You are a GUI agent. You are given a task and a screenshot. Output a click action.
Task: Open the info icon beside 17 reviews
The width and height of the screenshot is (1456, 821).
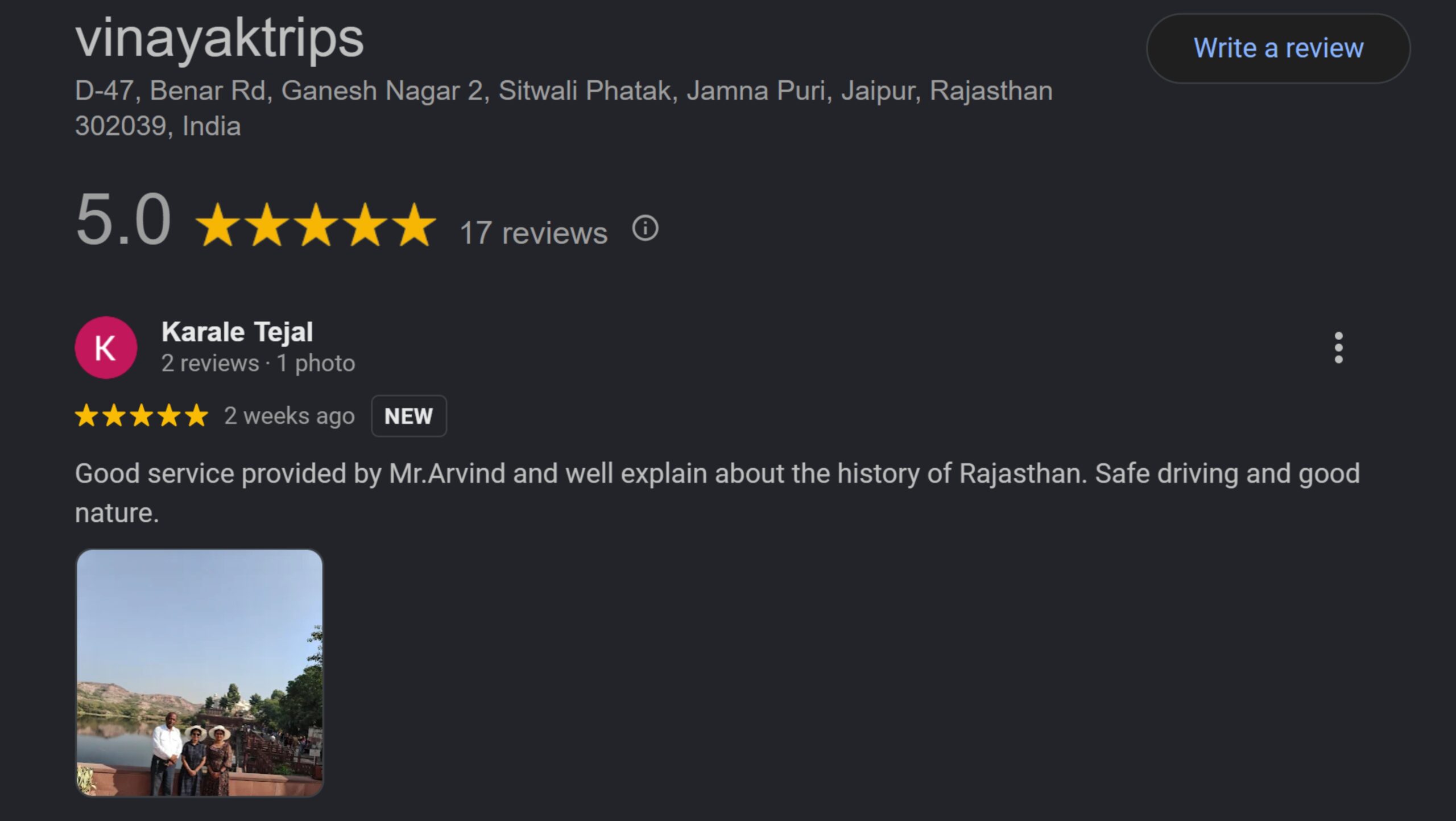pyautogui.click(x=645, y=229)
